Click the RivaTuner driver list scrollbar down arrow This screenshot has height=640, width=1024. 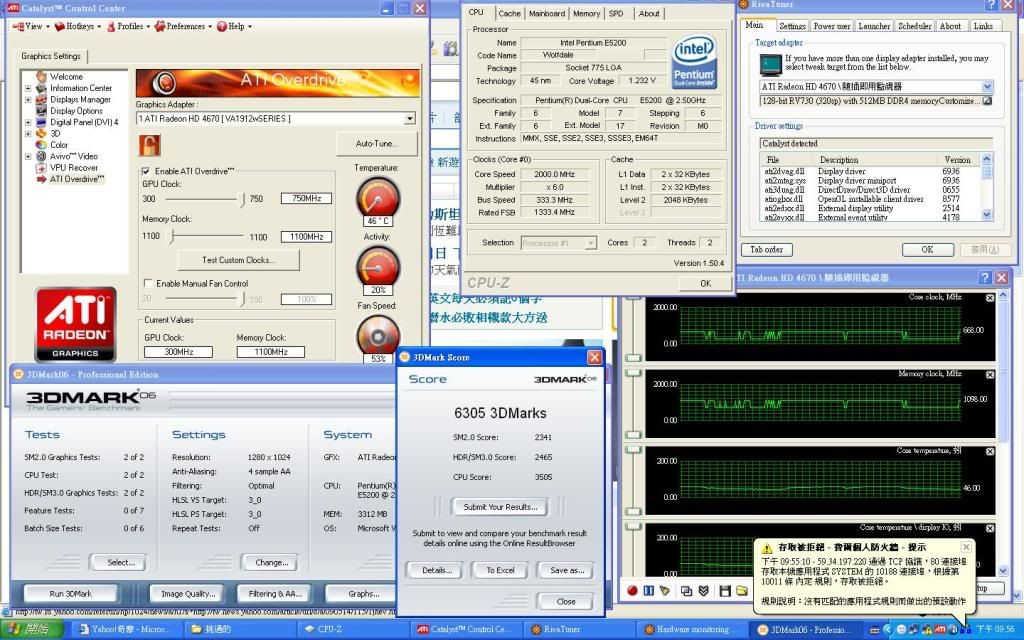click(x=986, y=215)
